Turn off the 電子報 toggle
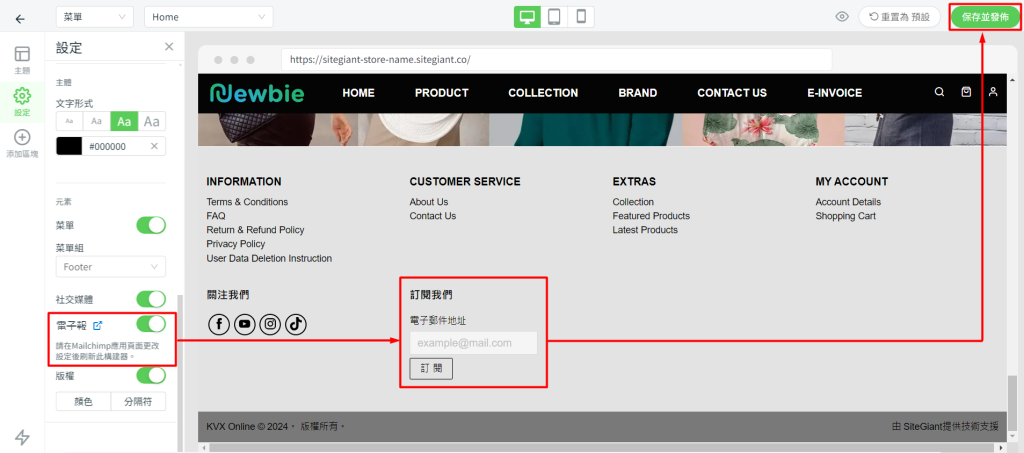Screen dimensions: 1024x453 point(151,324)
